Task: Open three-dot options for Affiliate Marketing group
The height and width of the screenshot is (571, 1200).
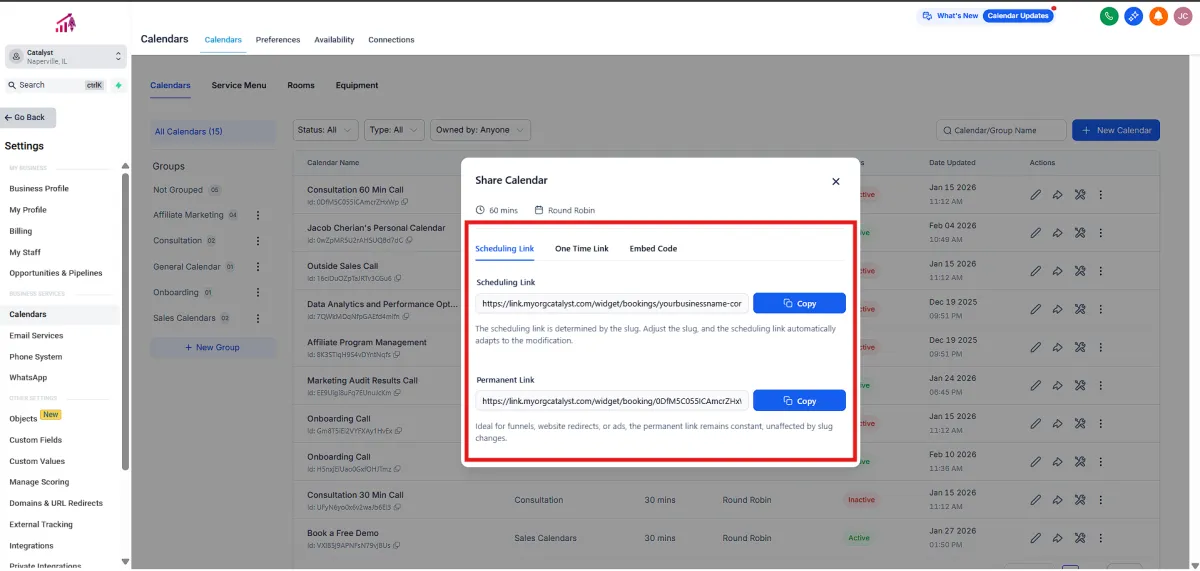Action: (x=258, y=215)
